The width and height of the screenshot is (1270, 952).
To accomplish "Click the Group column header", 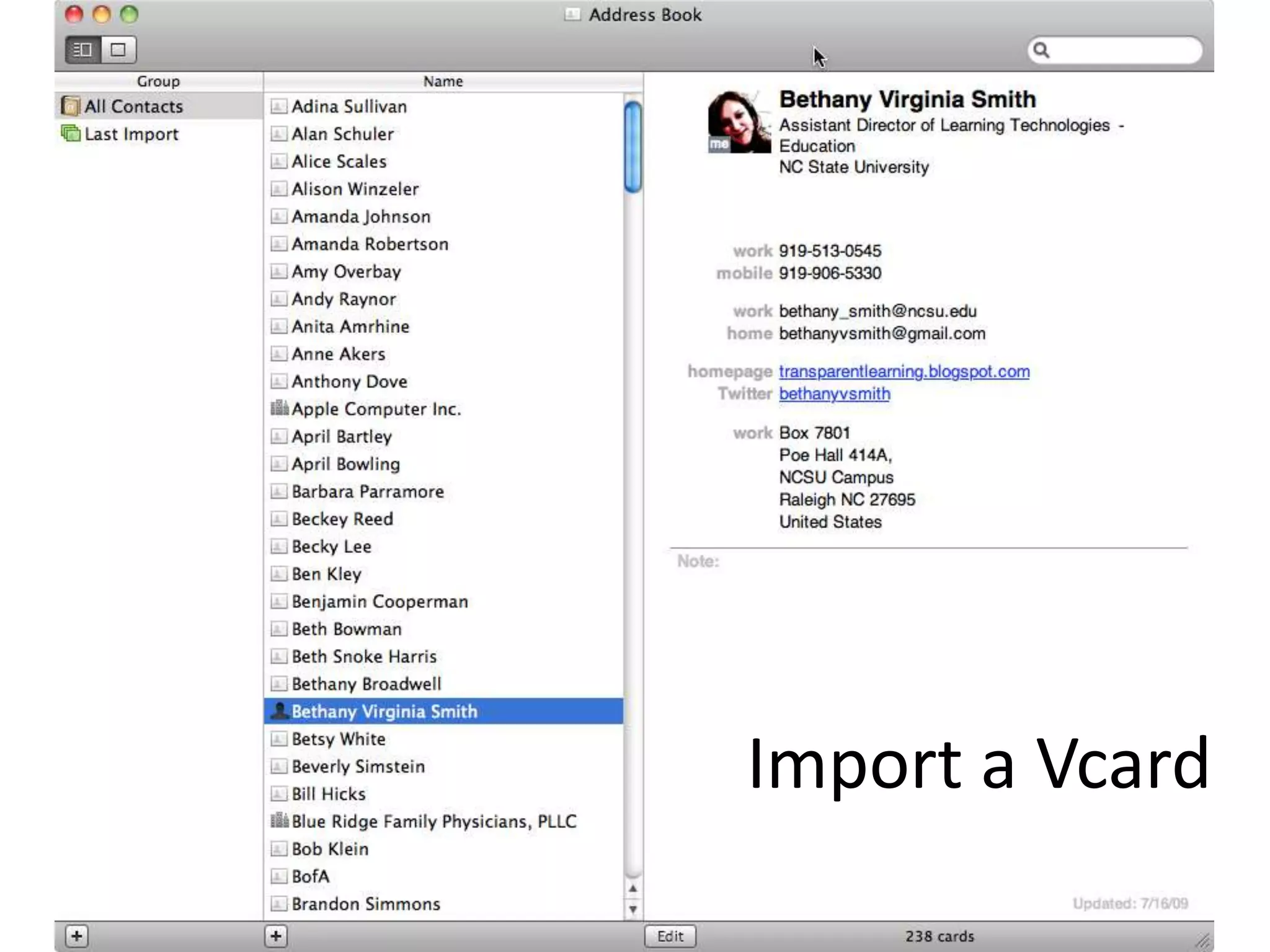I will click(x=159, y=81).
